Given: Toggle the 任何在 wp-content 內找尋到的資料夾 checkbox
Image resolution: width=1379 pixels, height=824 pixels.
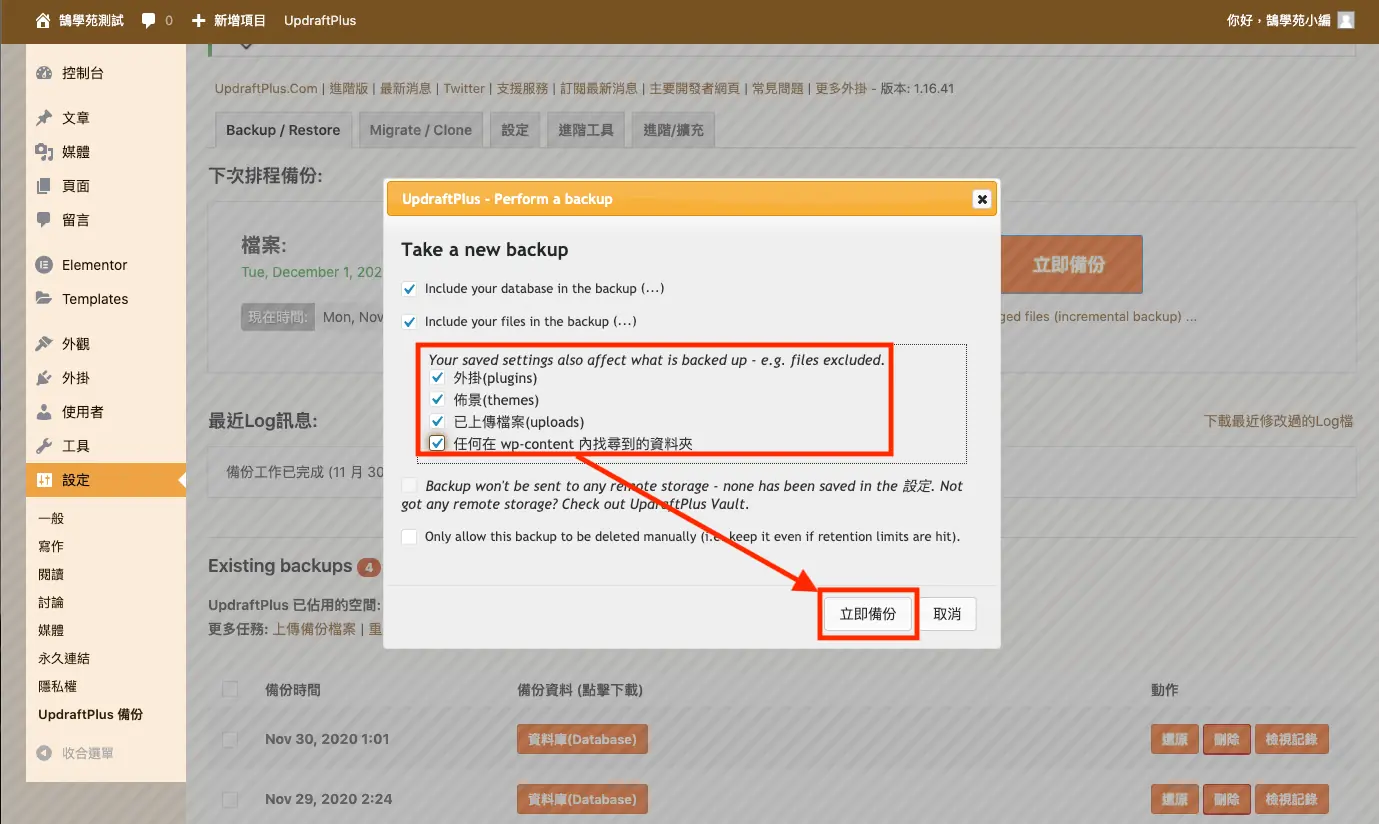Looking at the screenshot, I should (437, 443).
